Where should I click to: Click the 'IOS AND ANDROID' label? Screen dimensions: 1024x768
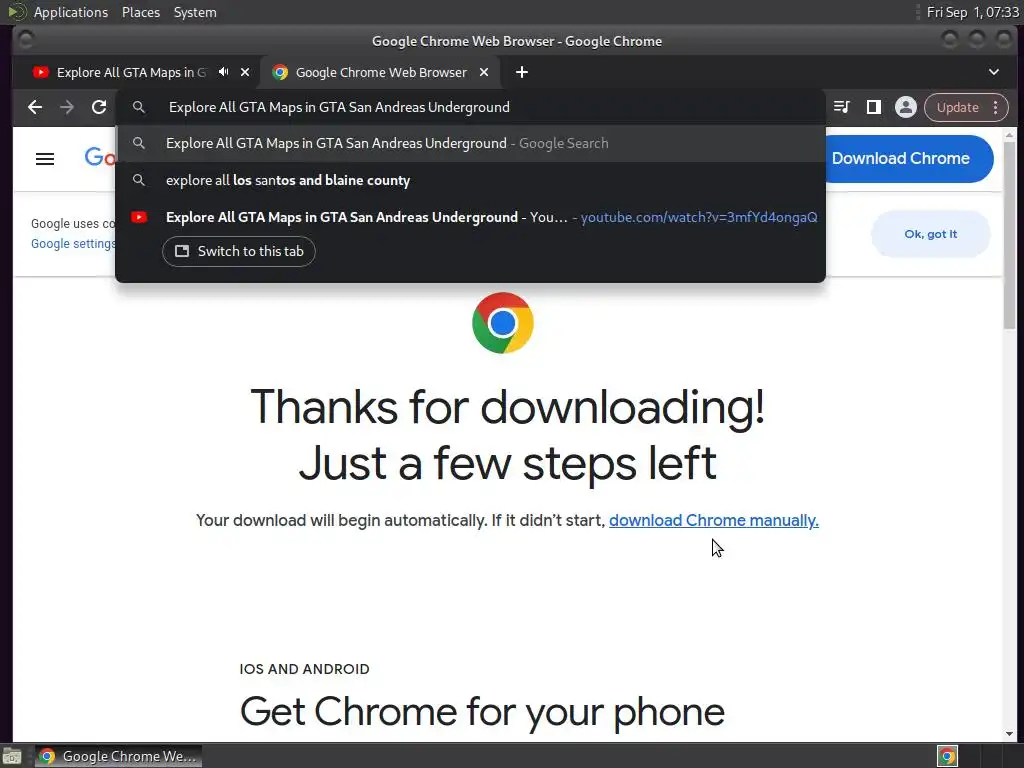coord(304,669)
